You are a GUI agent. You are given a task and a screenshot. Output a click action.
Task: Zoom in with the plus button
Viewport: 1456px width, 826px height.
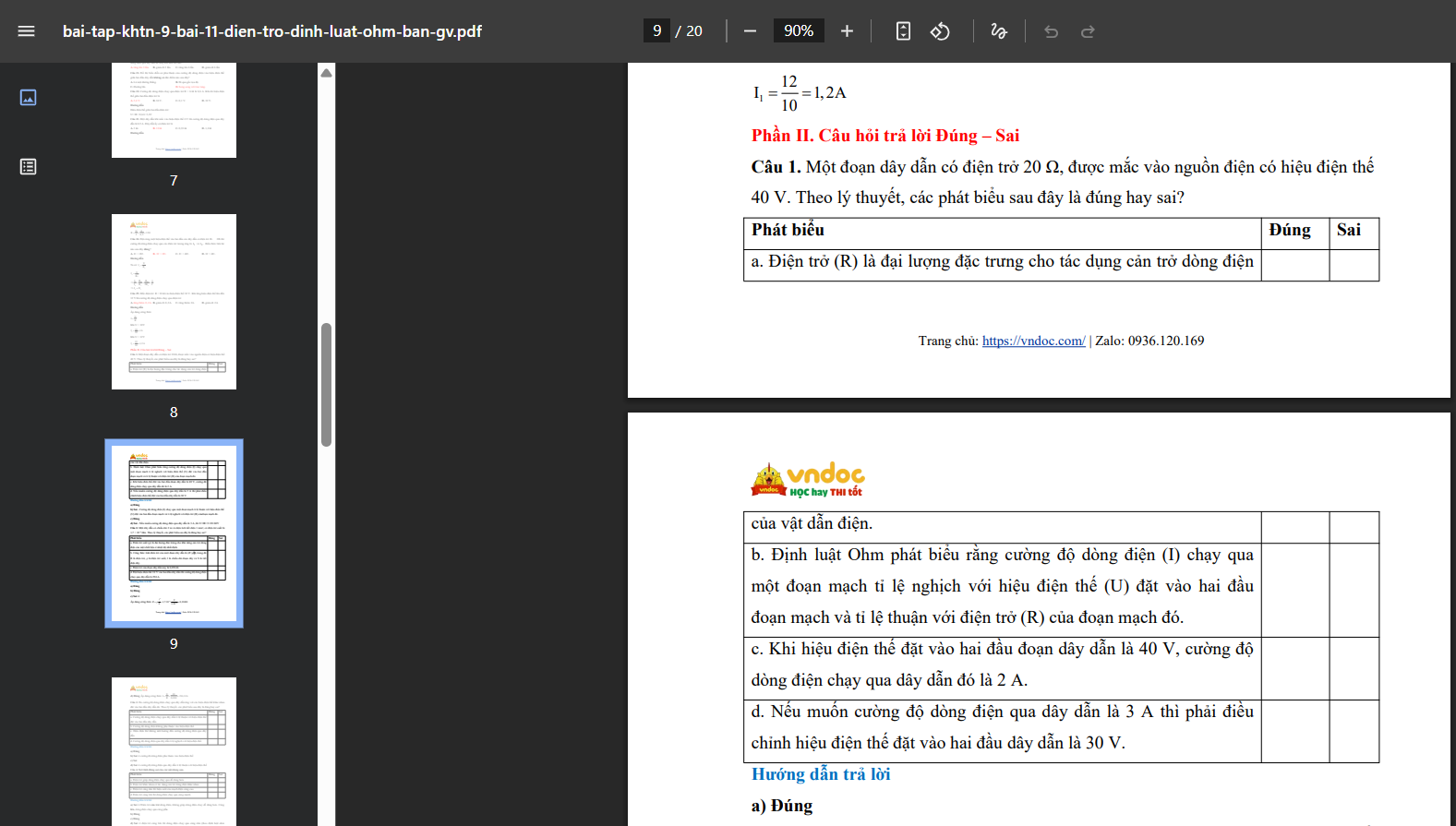pyautogui.click(x=847, y=31)
